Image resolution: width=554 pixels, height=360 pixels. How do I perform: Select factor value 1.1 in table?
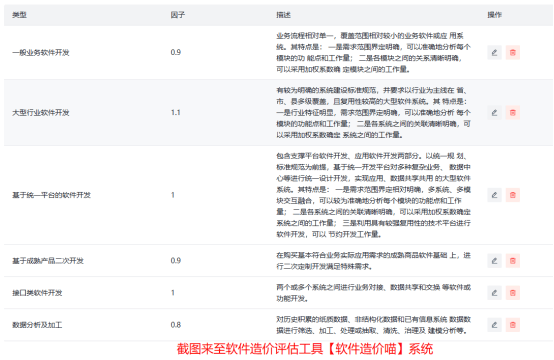coord(176,113)
